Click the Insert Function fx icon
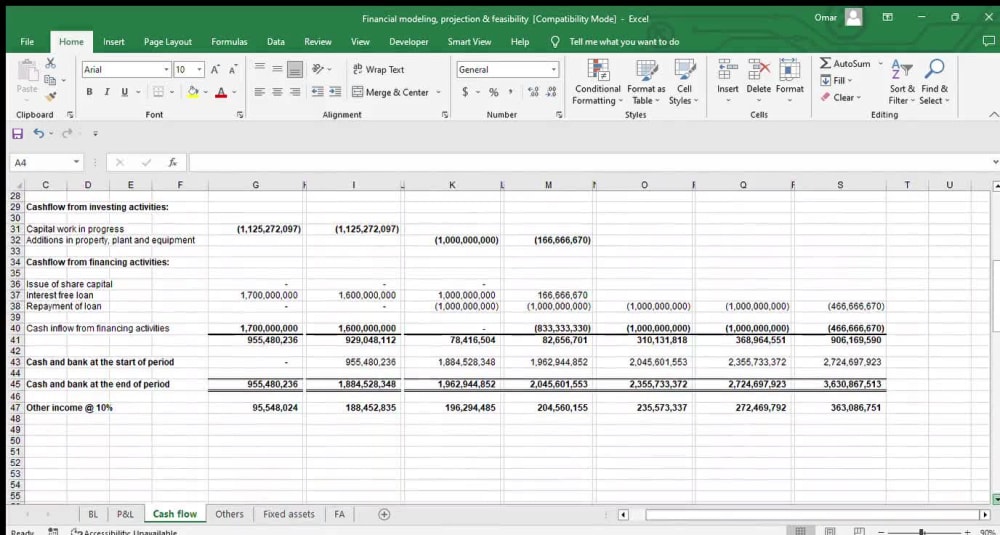 click(173, 163)
